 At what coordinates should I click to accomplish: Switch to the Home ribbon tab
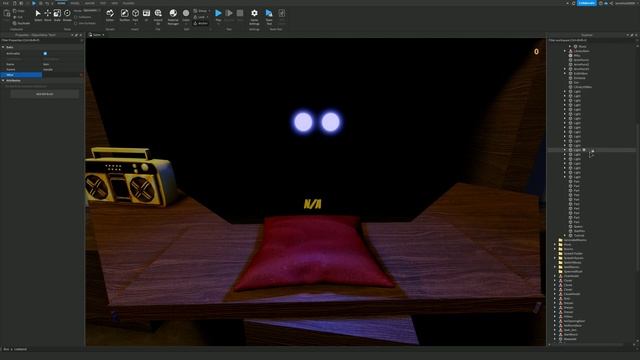point(61,3)
